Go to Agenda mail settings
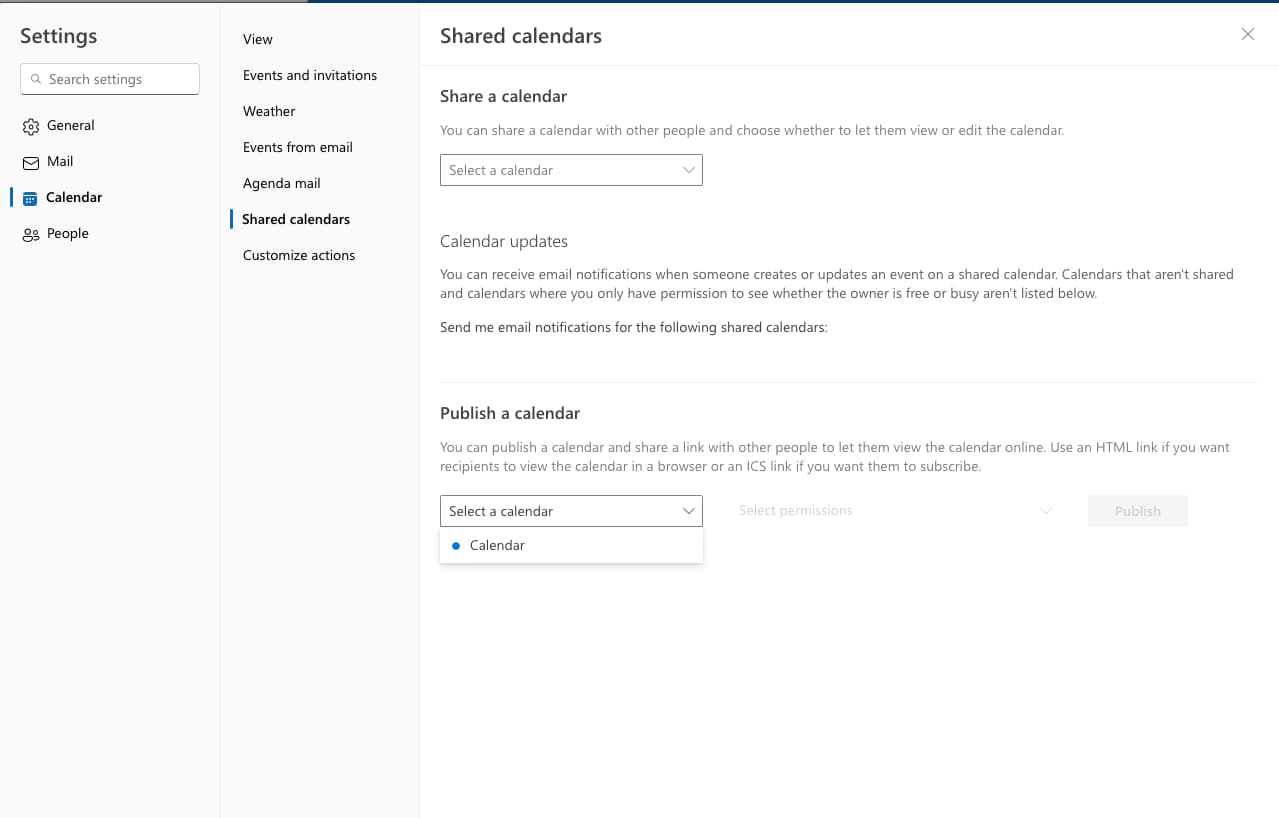This screenshot has width=1279, height=818. [x=281, y=183]
